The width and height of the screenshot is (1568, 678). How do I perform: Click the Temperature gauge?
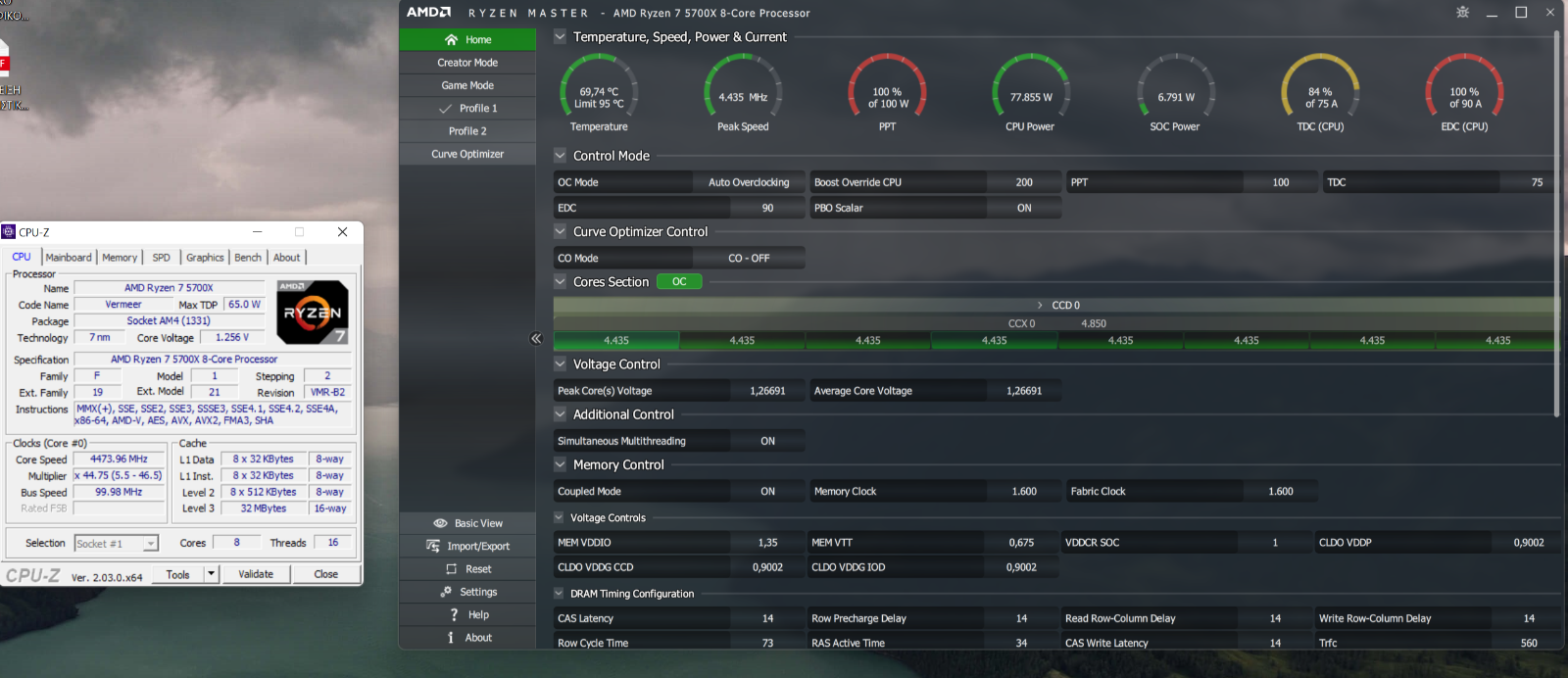click(x=599, y=92)
